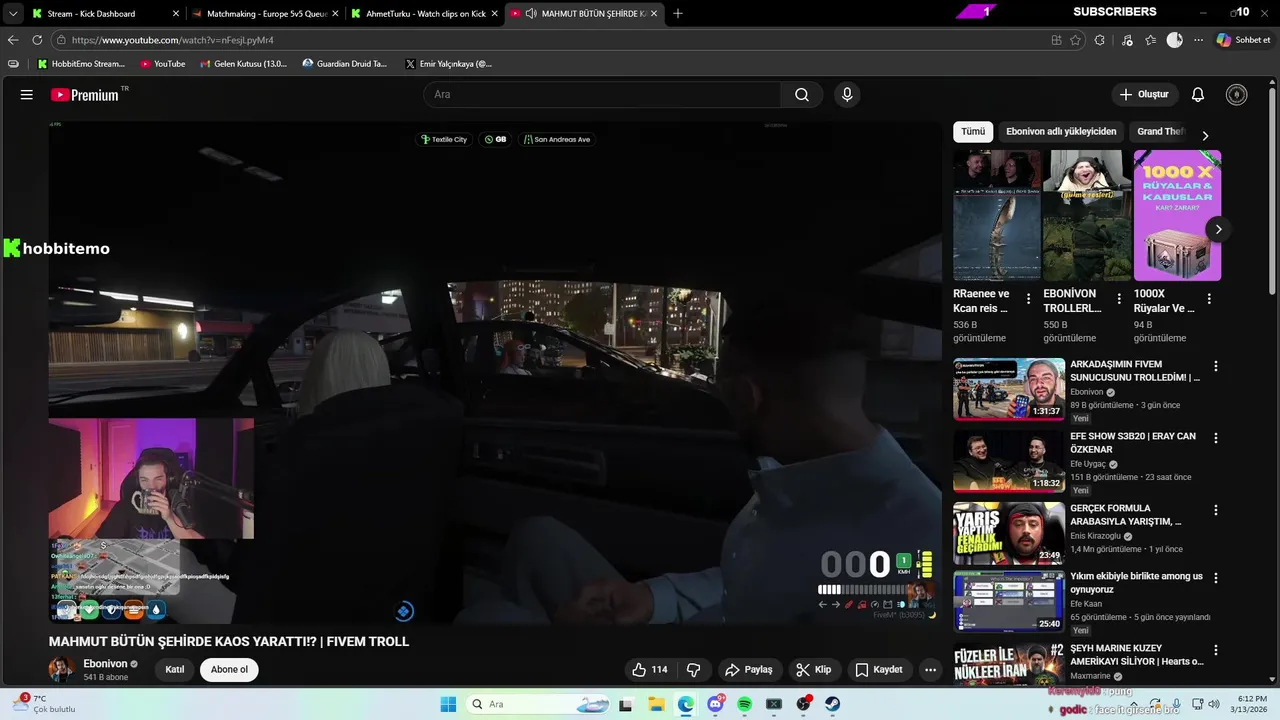Click the browser address bar URL

pyautogui.click(x=173, y=40)
